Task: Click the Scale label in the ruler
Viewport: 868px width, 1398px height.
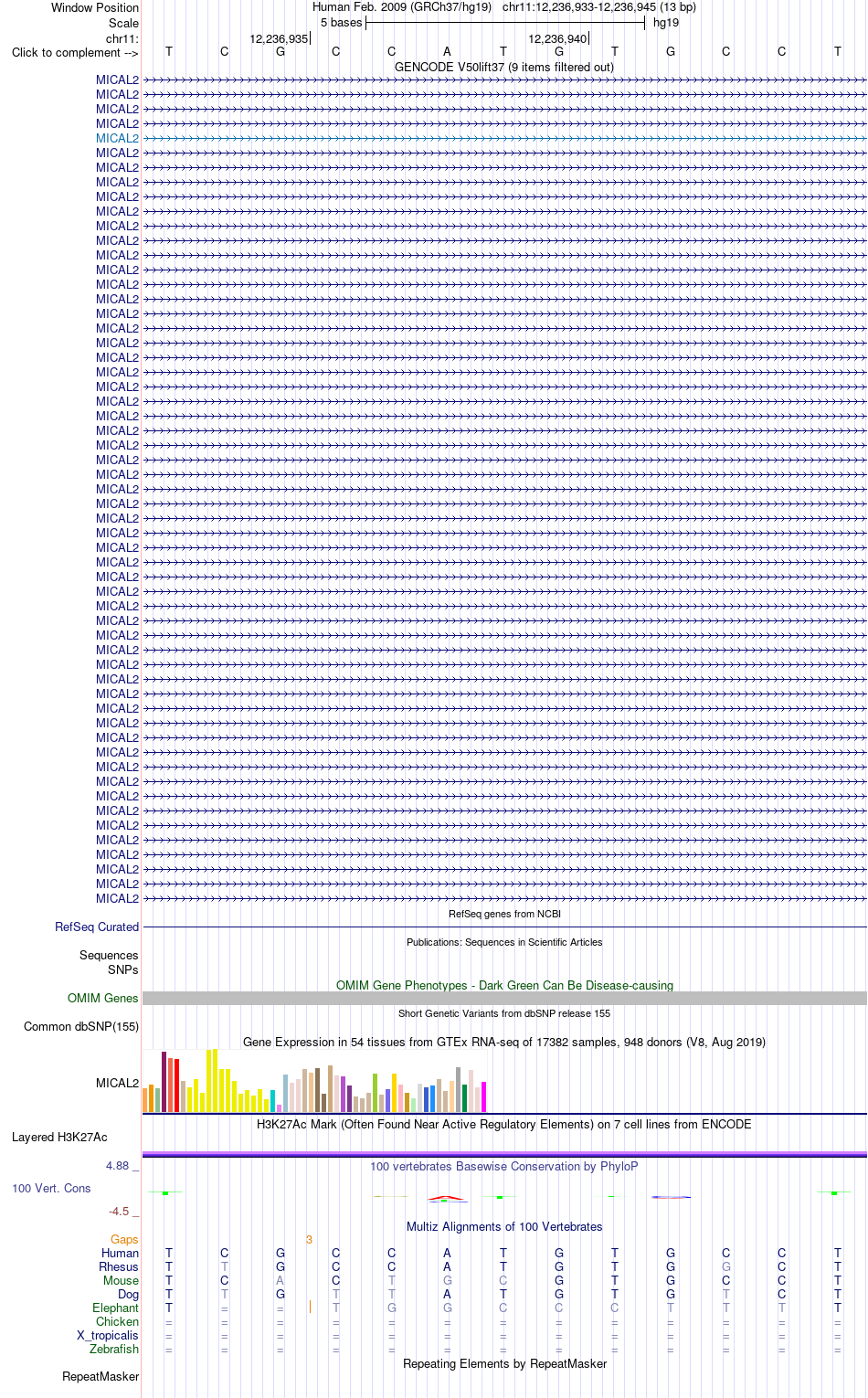Action: point(123,23)
